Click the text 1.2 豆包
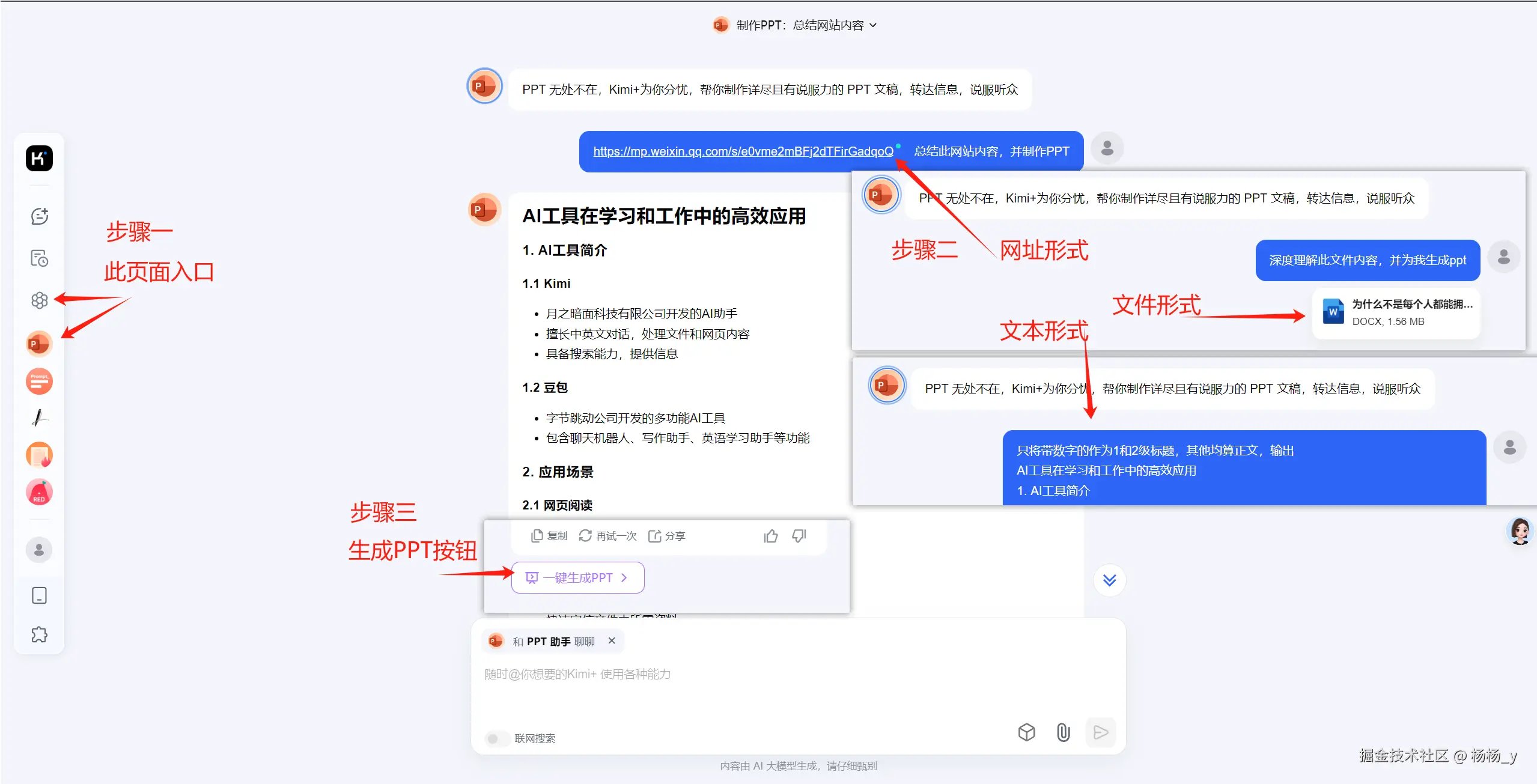This screenshot has height=784, width=1537. point(545,388)
